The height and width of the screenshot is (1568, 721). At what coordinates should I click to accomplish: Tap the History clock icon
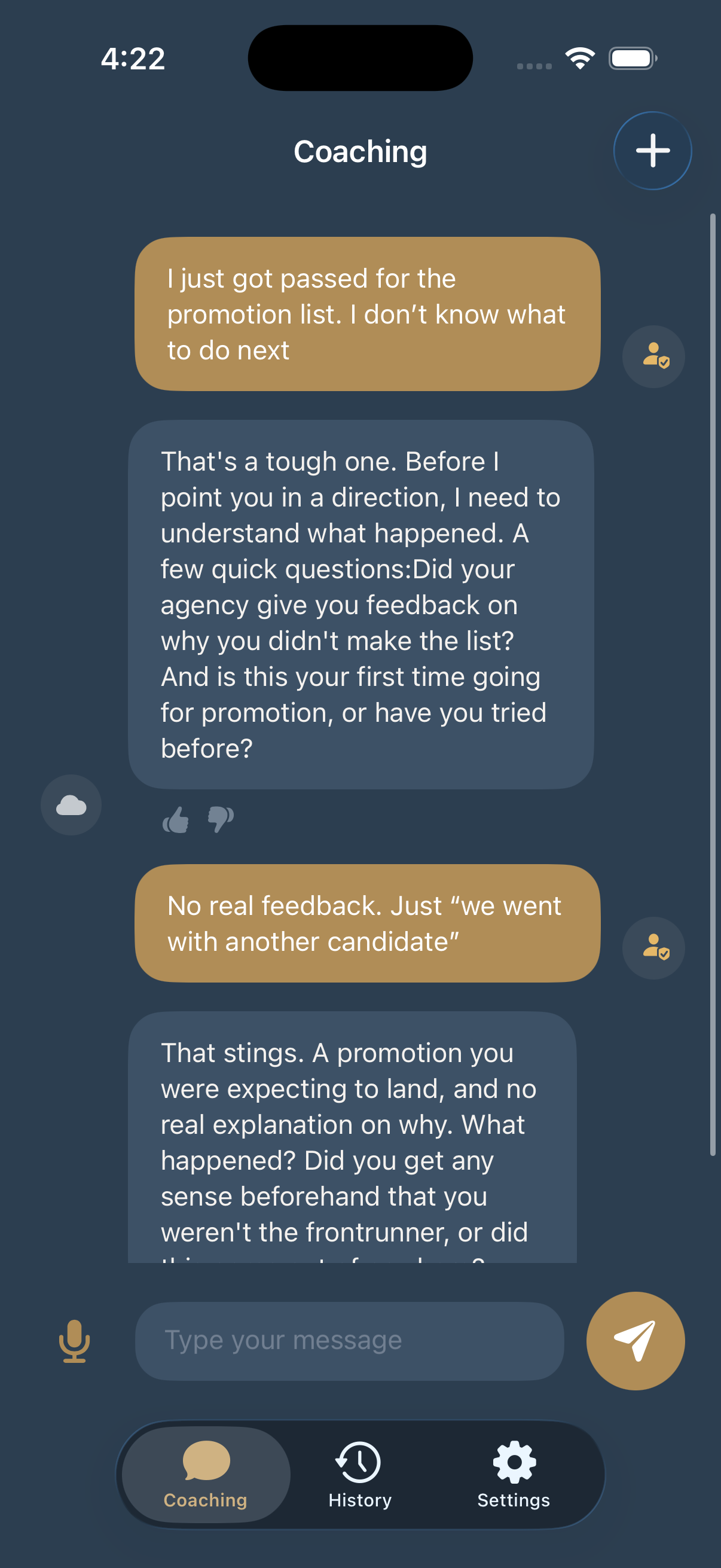(359, 1463)
